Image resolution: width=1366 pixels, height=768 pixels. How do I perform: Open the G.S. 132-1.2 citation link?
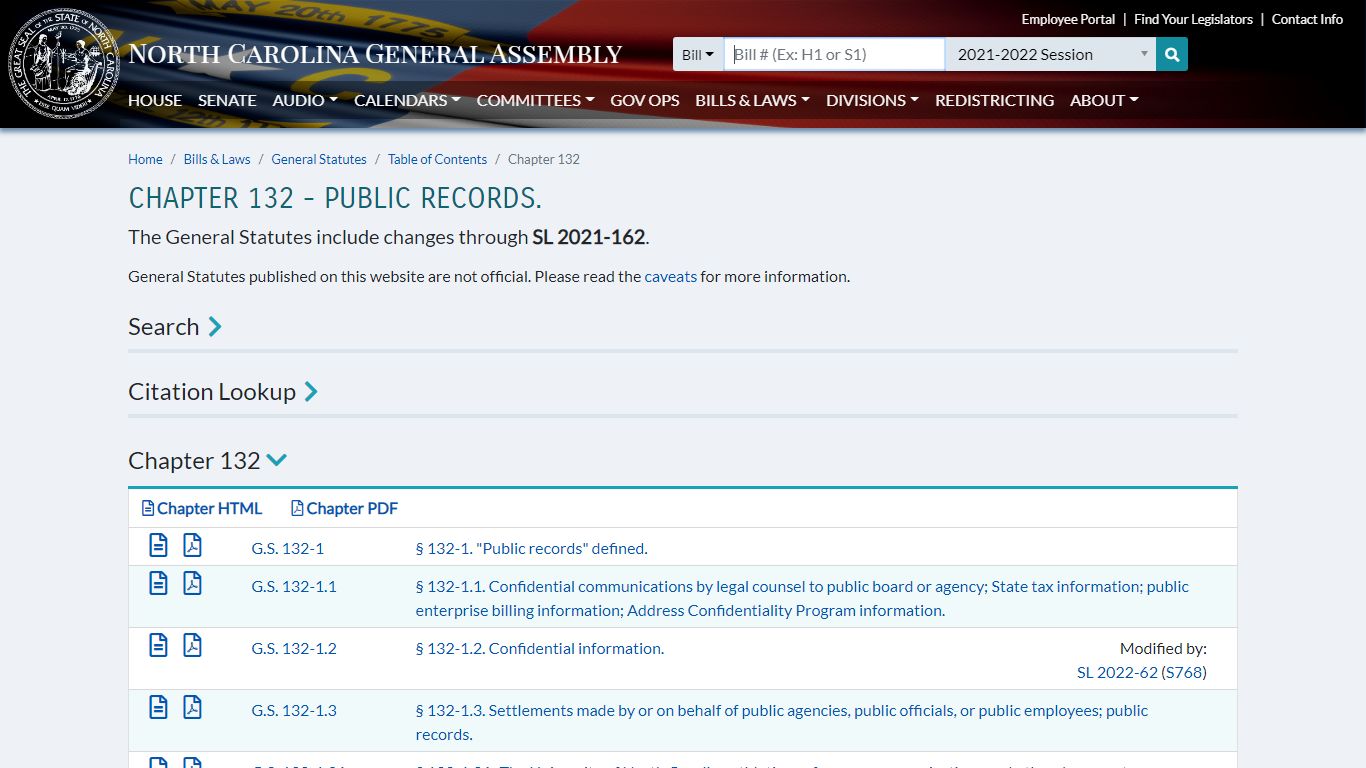coord(294,648)
